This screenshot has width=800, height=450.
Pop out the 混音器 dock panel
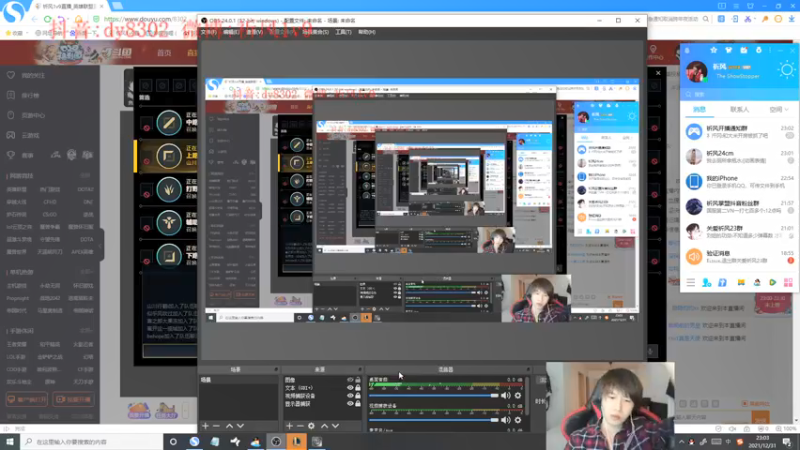click(528, 369)
